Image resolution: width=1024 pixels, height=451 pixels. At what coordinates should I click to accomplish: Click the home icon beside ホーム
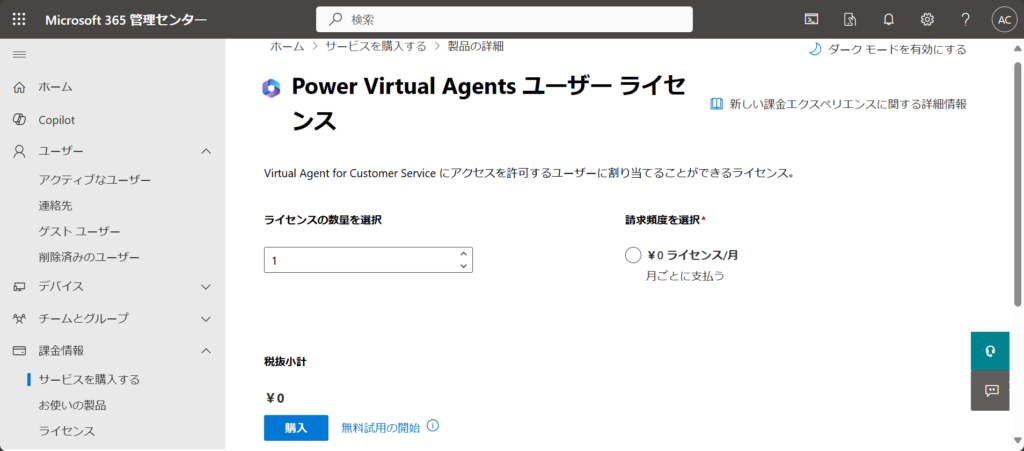(20, 87)
